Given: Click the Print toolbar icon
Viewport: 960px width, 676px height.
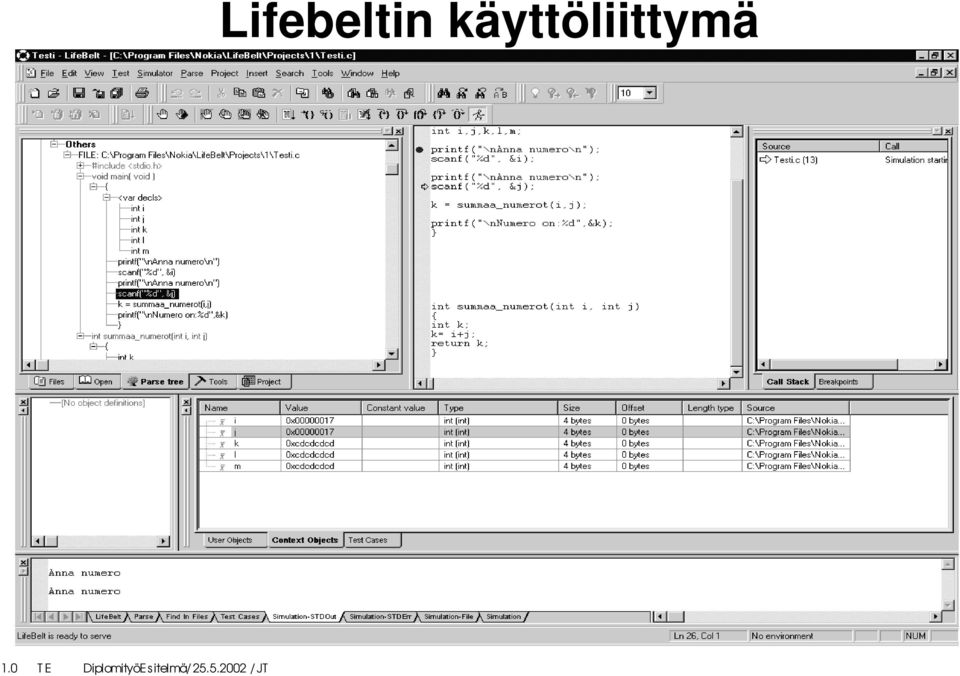Looking at the screenshot, I should (x=141, y=93).
